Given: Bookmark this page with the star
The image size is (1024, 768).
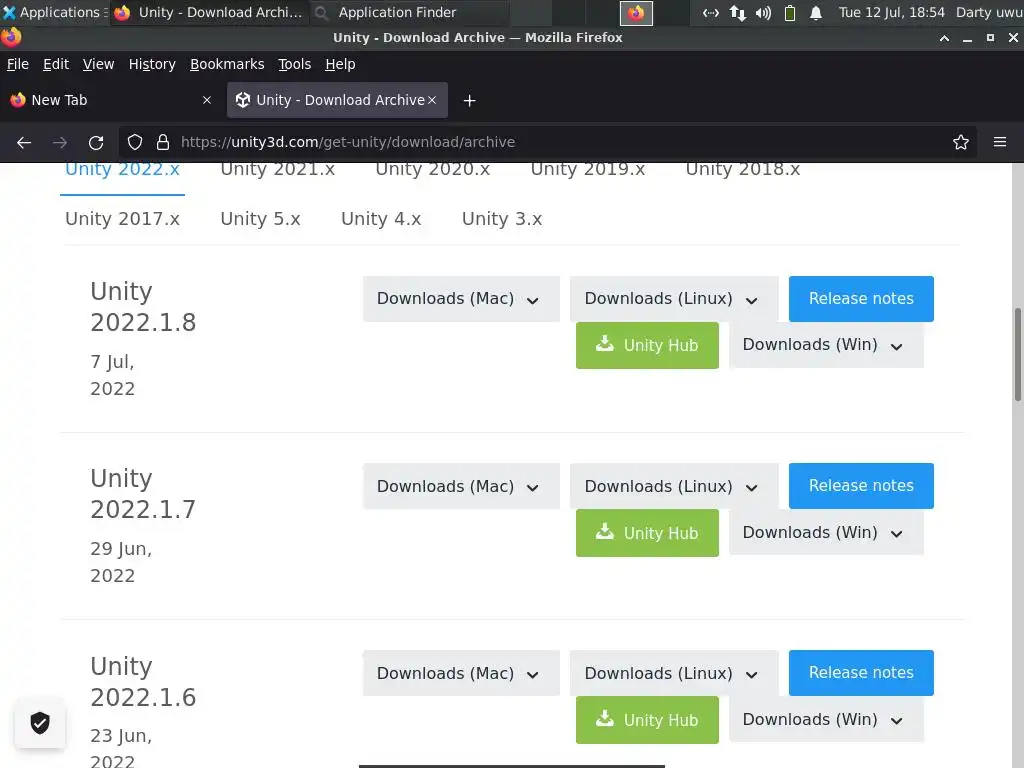Looking at the screenshot, I should pyautogui.click(x=961, y=142).
